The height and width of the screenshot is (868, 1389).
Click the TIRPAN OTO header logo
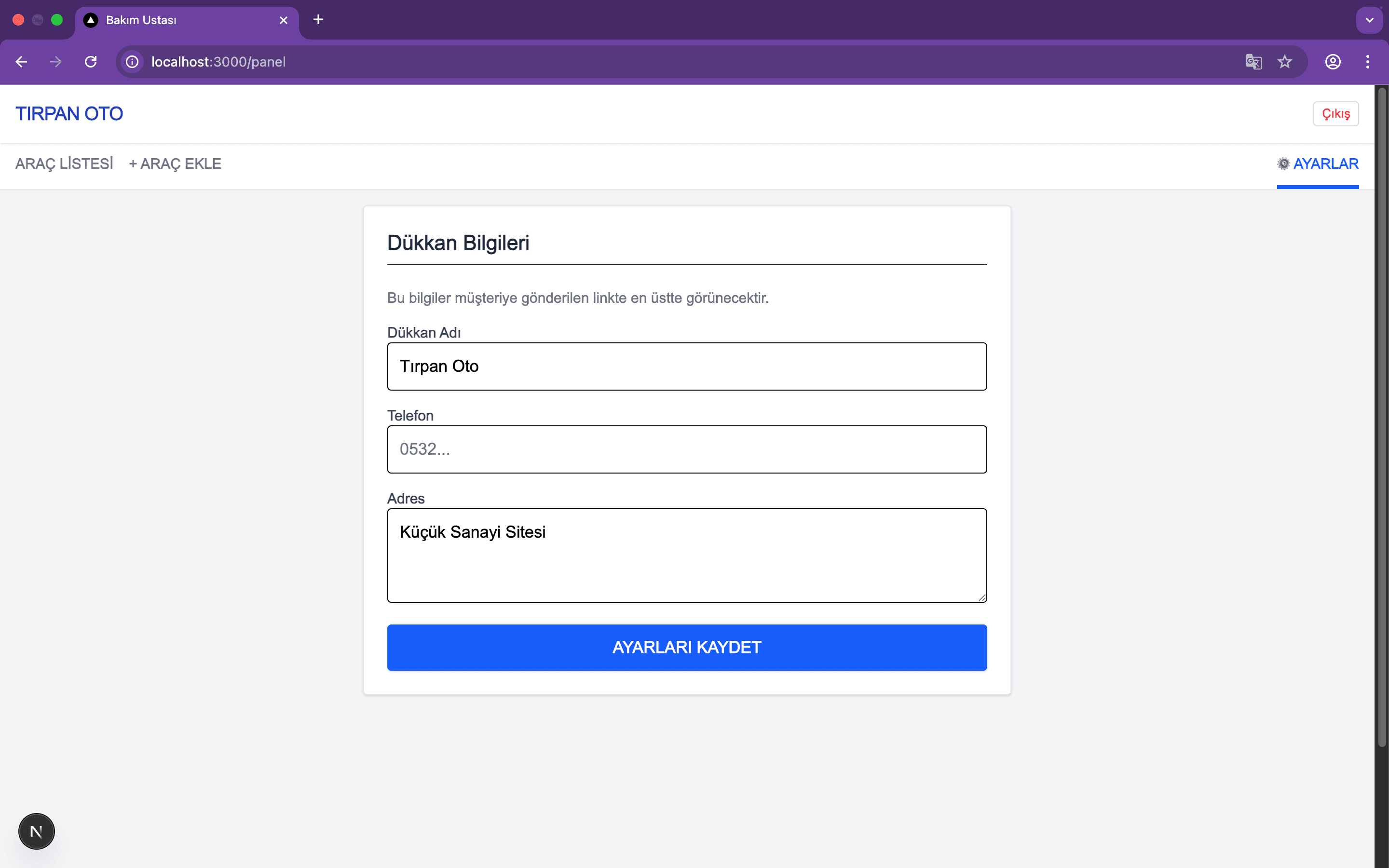pos(69,114)
